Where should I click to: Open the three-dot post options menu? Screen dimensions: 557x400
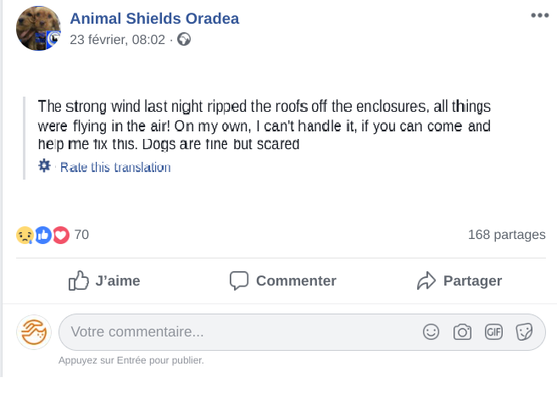point(540,15)
